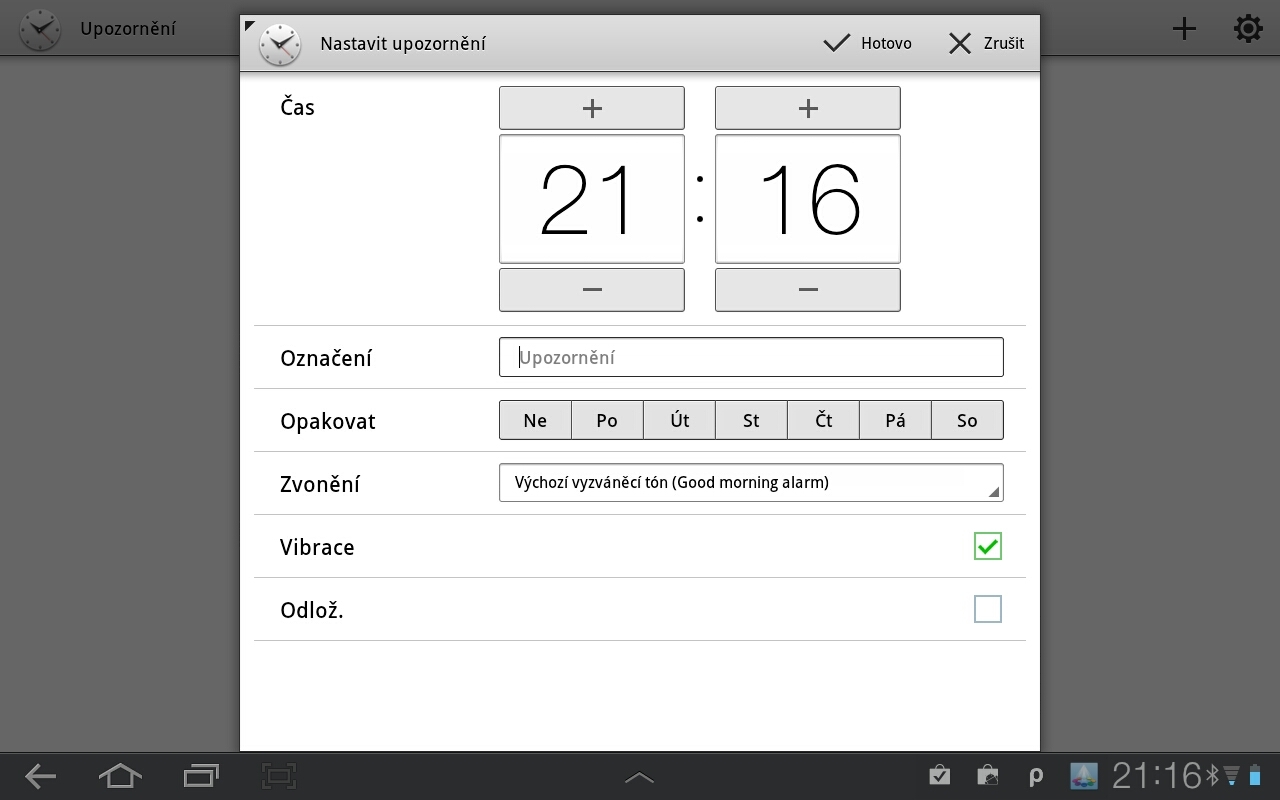The image size is (1280, 800).
Task: Toggle repeating the alarm on Po (Monday)
Action: 607,420
